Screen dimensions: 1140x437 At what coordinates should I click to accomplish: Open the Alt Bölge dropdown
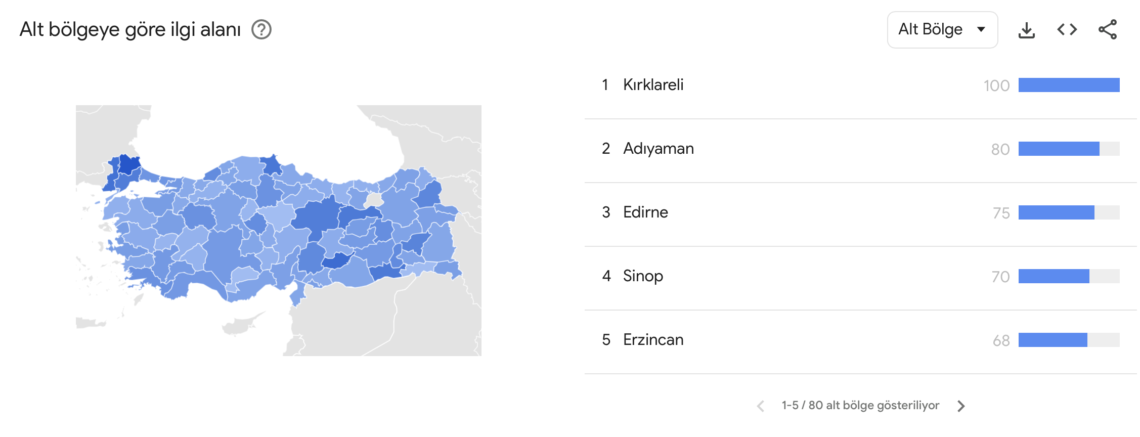942,30
